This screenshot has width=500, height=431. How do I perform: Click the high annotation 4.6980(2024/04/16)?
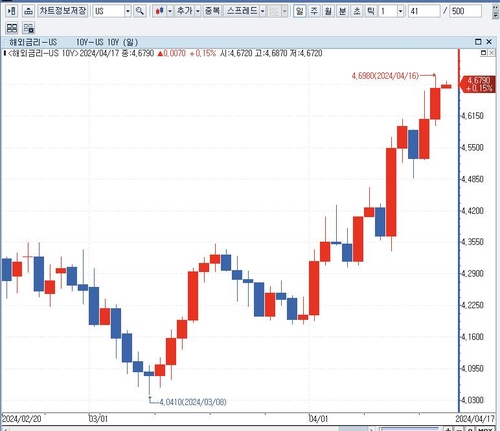coord(385,76)
